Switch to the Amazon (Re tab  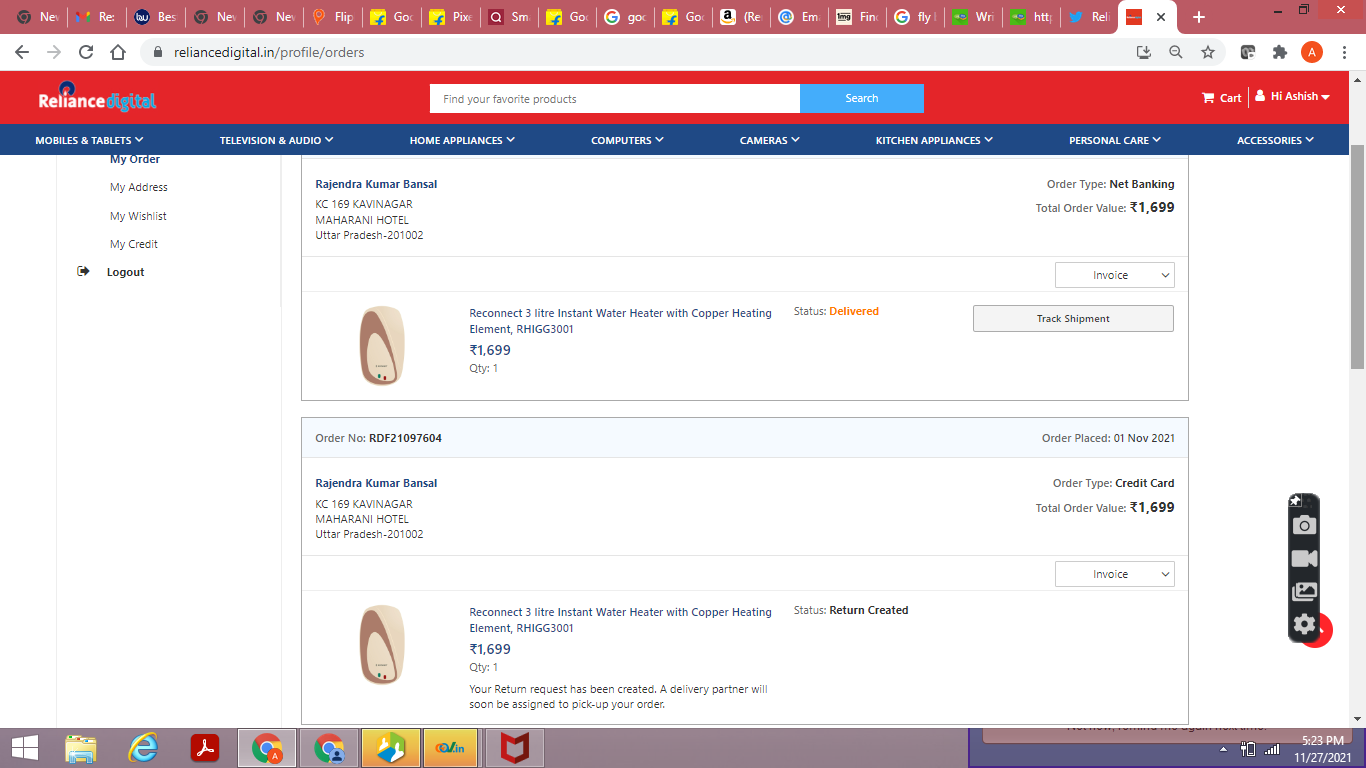click(742, 17)
